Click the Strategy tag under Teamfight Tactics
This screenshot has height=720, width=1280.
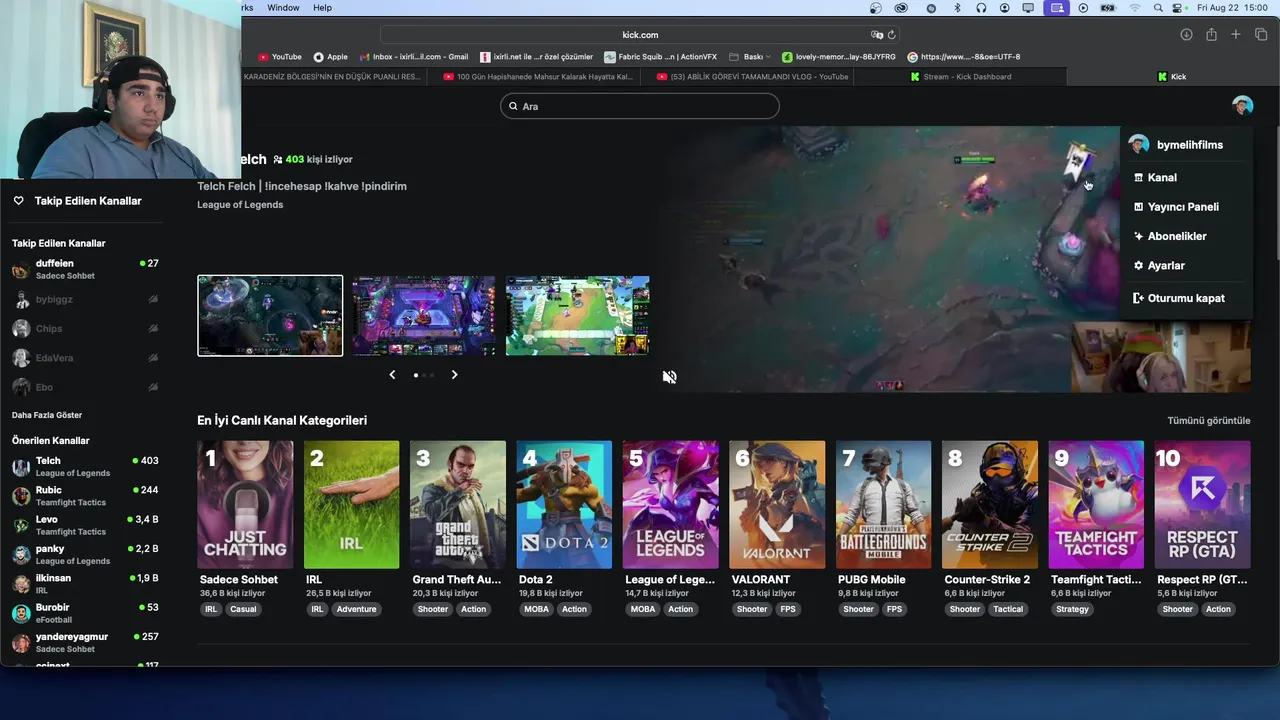point(1072,609)
